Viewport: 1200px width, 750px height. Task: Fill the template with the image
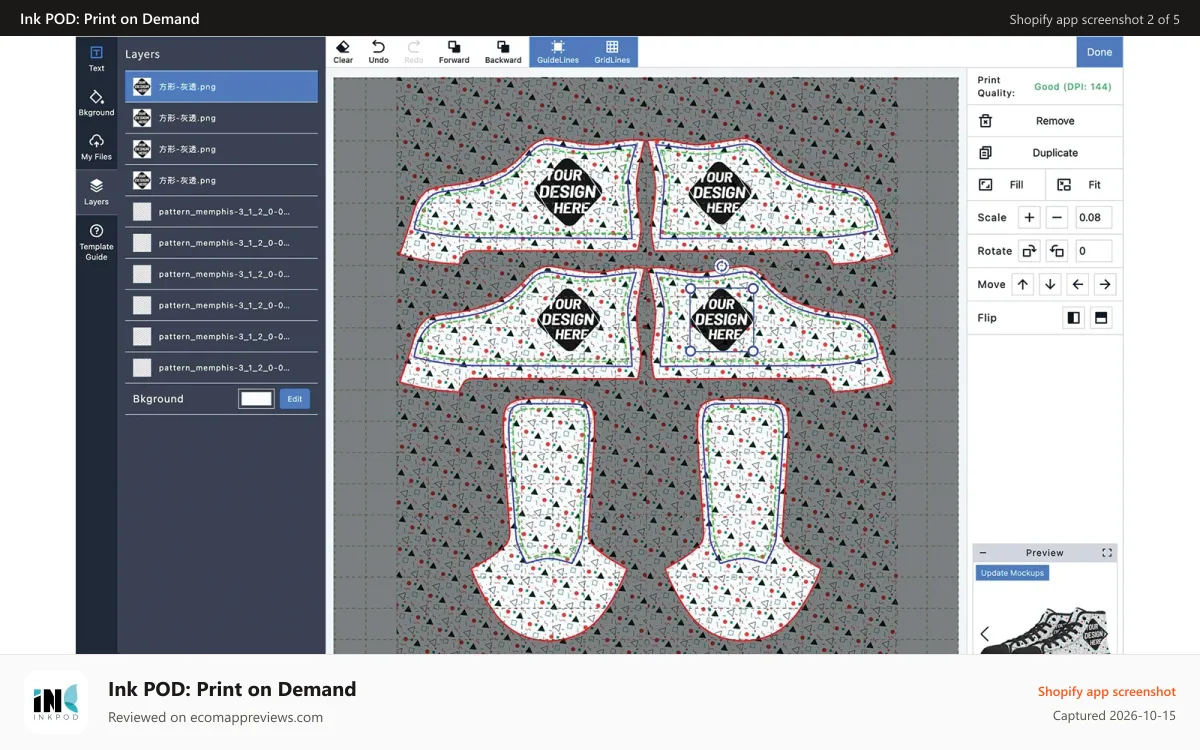click(1006, 185)
